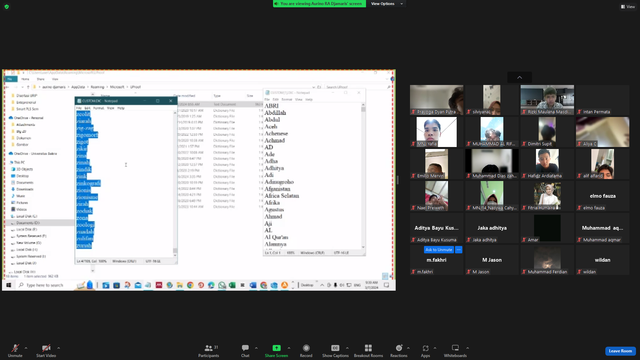Unmute microphone in Zoom toolbar
640x360 pixels.
(15, 350)
